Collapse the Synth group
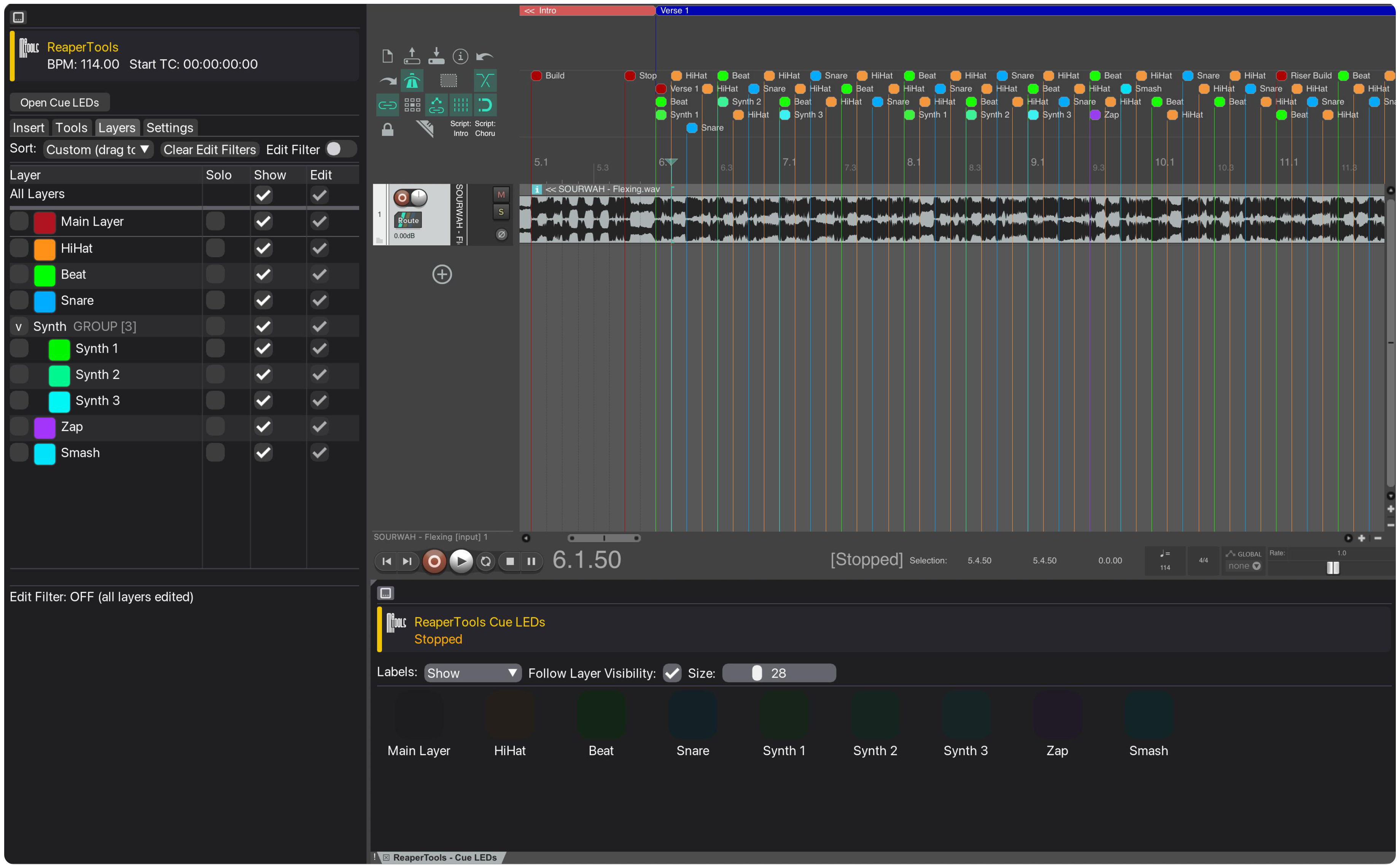 [x=18, y=326]
